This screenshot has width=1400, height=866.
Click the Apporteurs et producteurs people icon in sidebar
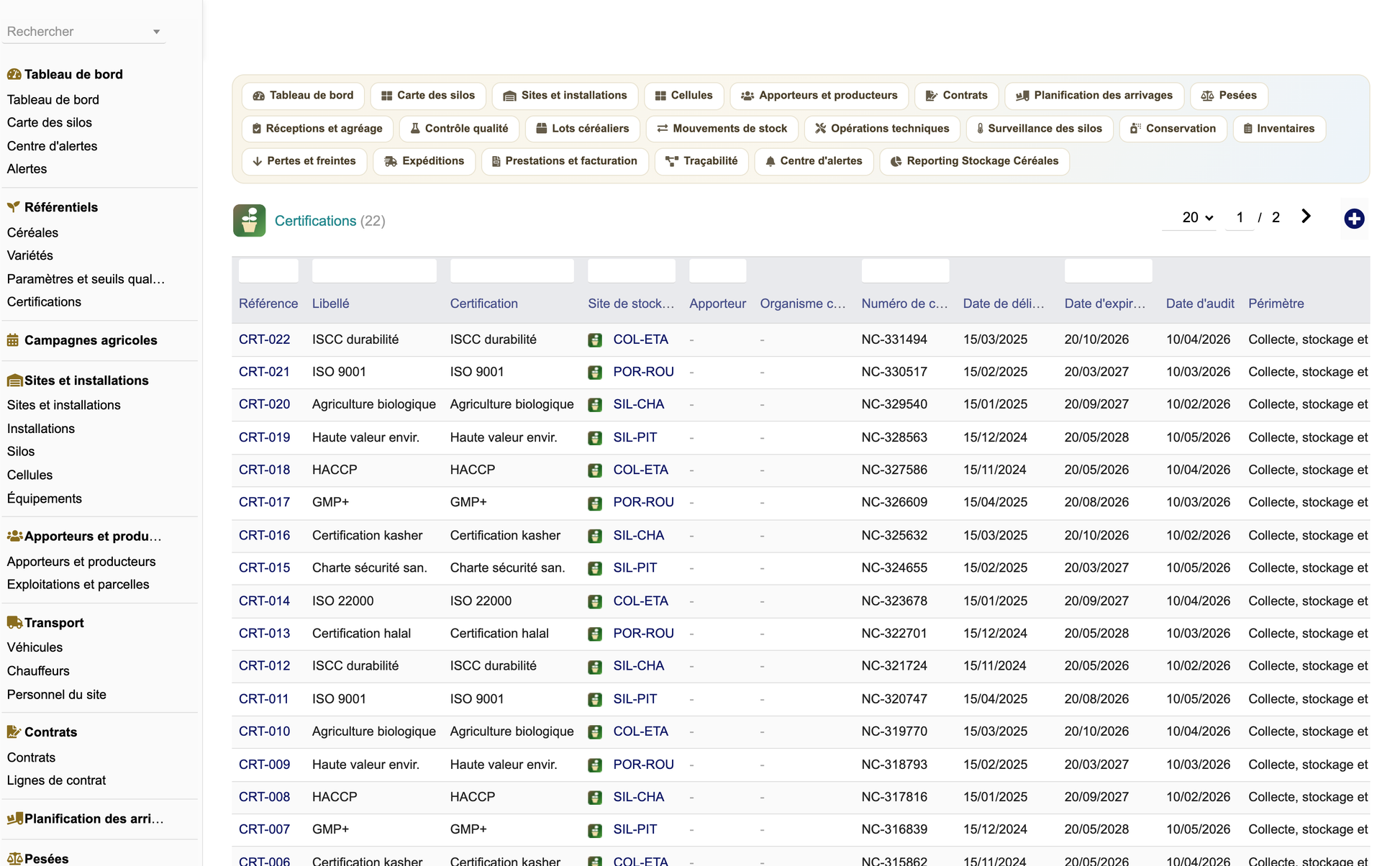click(x=14, y=536)
